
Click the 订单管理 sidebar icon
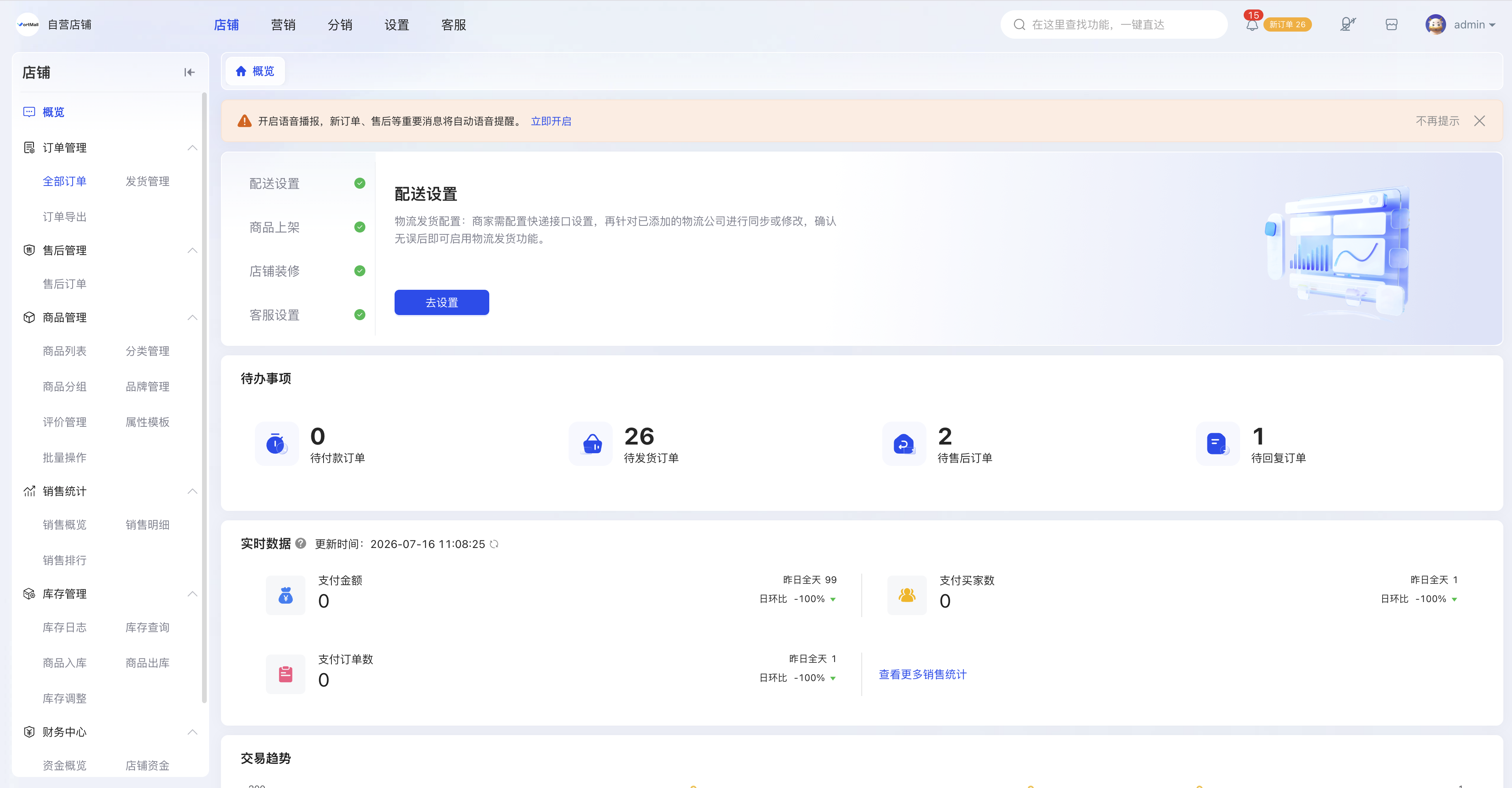pyautogui.click(x=29, y=147)
